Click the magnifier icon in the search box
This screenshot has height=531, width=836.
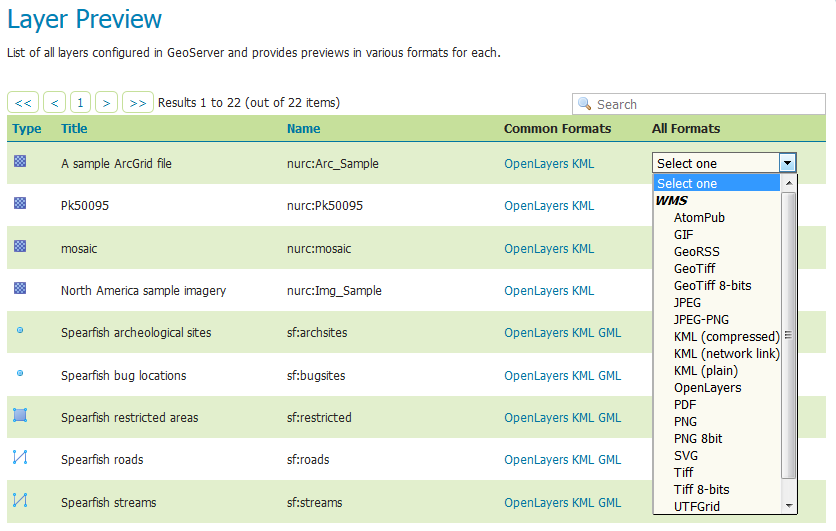click(x=584, y=103)
